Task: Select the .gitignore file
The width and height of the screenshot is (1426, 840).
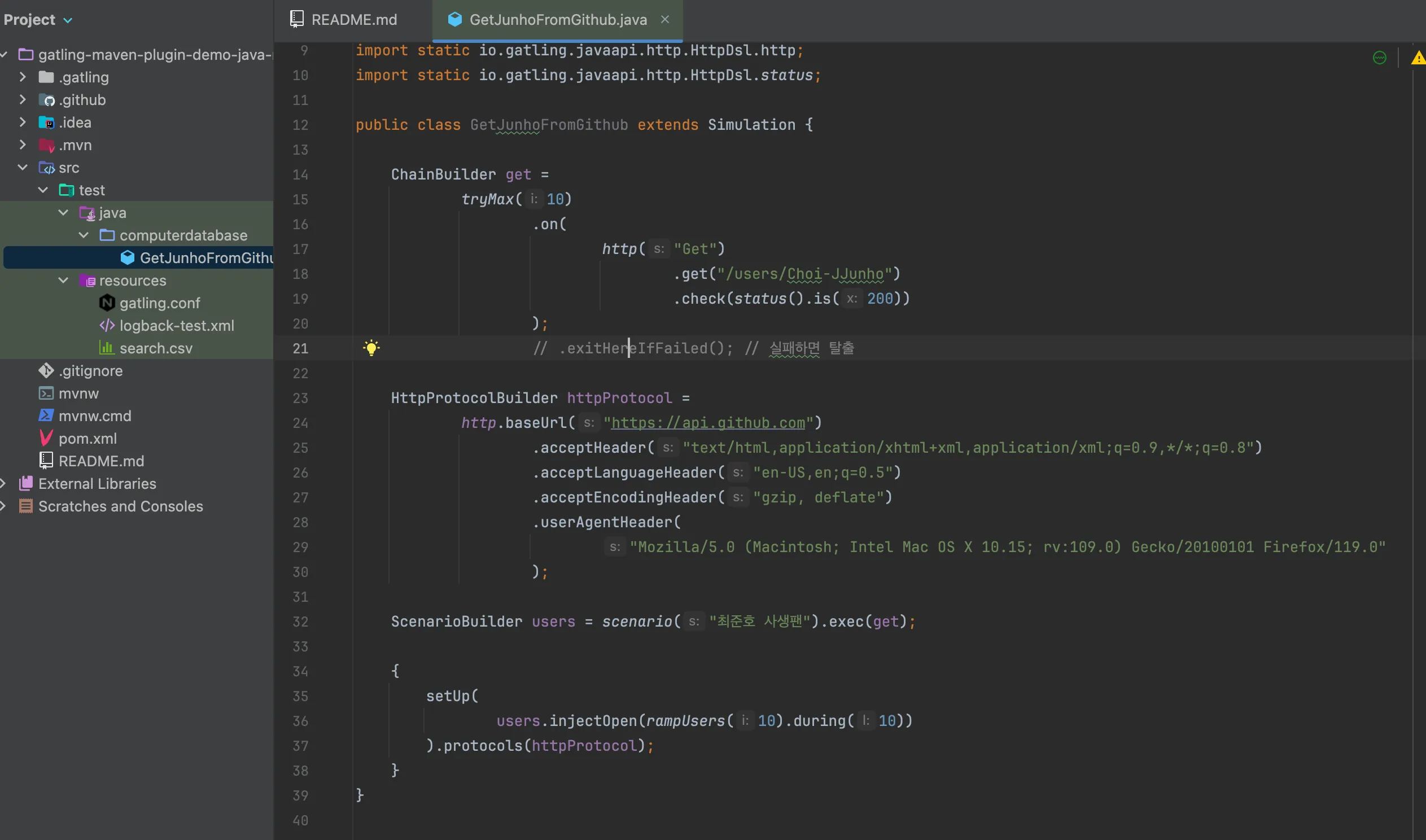Action: (x=90, y=371)
